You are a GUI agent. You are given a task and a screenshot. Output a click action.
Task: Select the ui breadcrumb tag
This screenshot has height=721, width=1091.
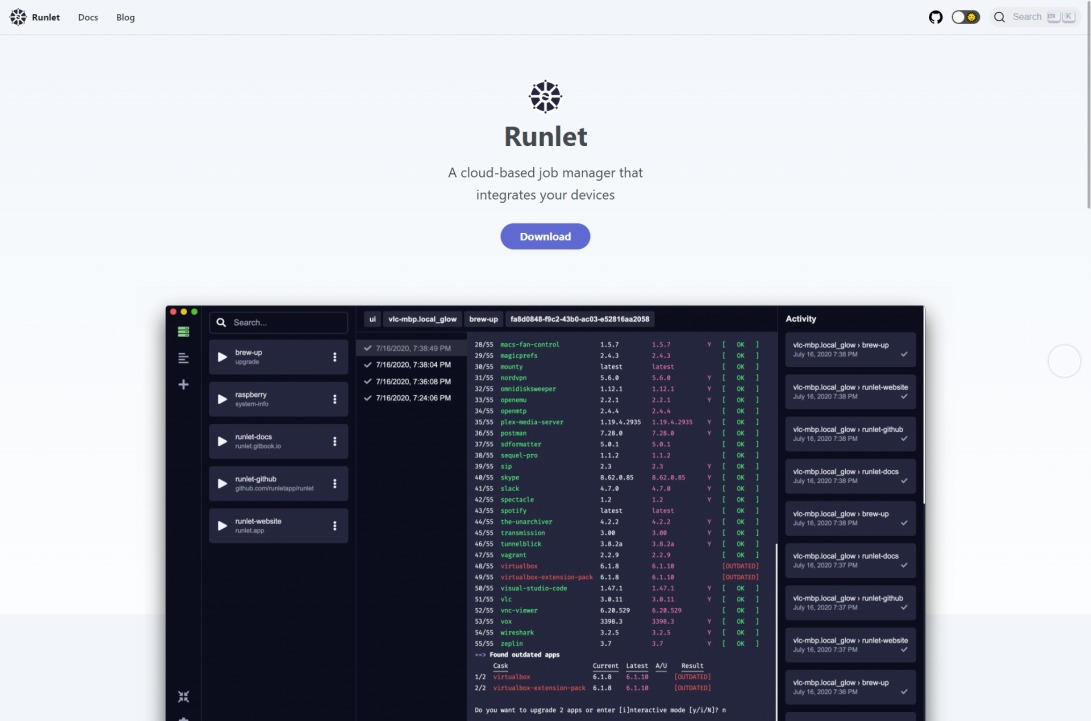pyautogui.click(x=372, y=319)
